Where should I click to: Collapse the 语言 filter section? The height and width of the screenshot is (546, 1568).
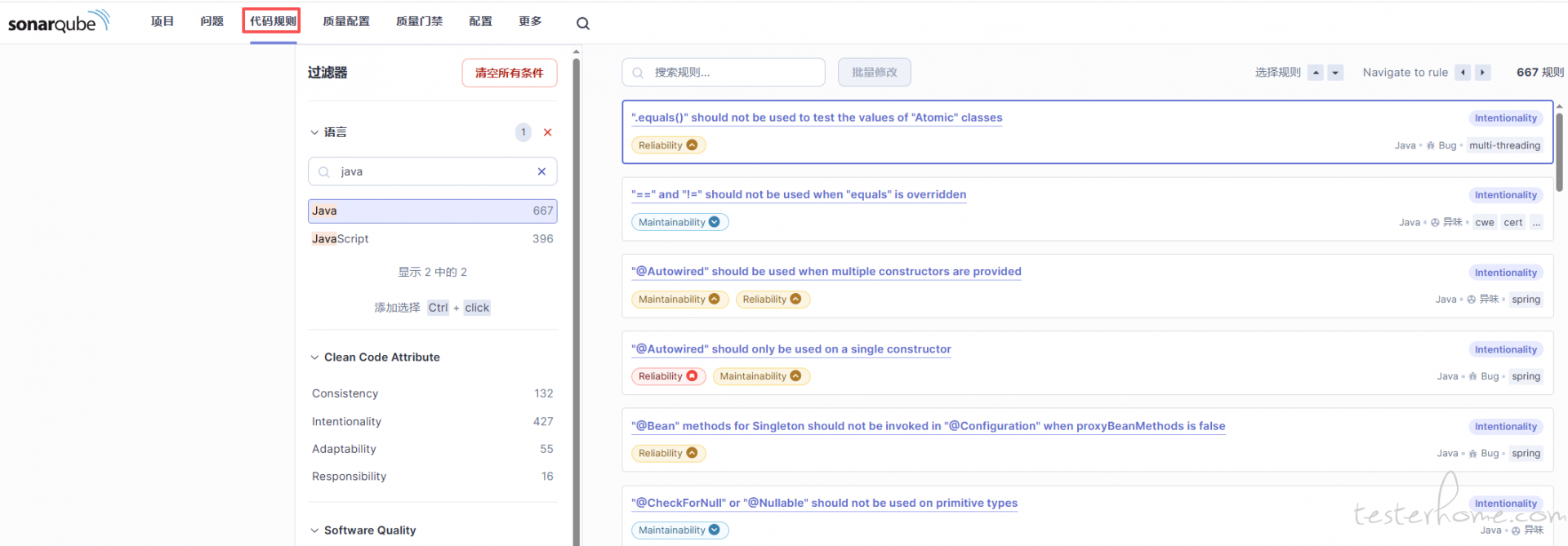(x=314, y=132)
